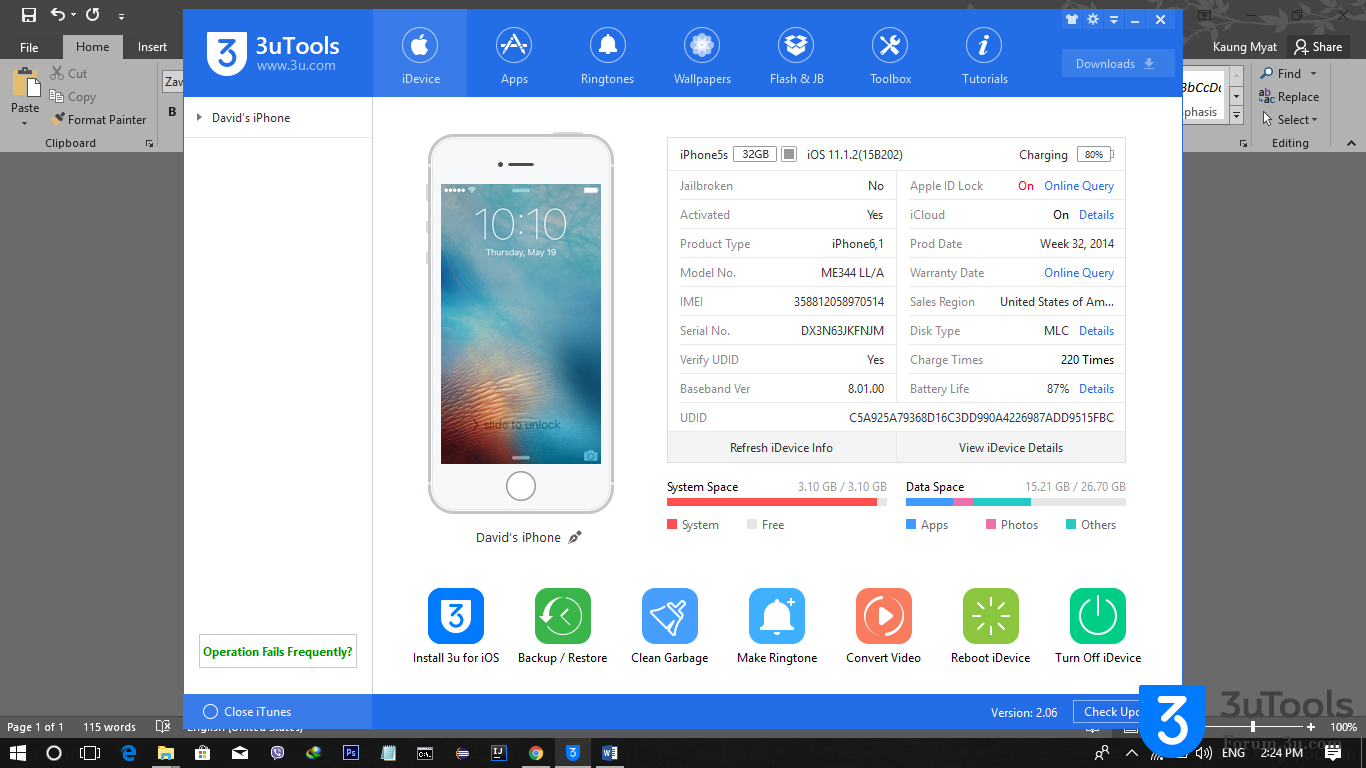Open Flash & JB section
The width and height of the screenshot is (1366, 768).
(797, 56)
